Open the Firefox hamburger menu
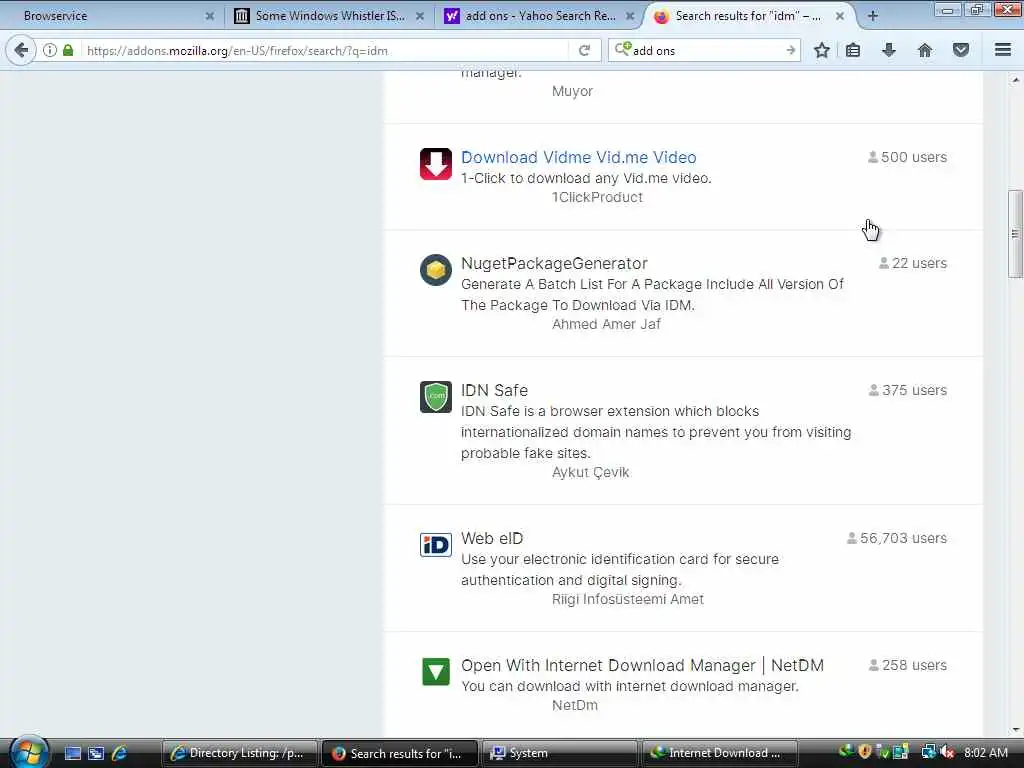Image resolution: width=1024 pixels, height=768 pixels. (1003, 50)
